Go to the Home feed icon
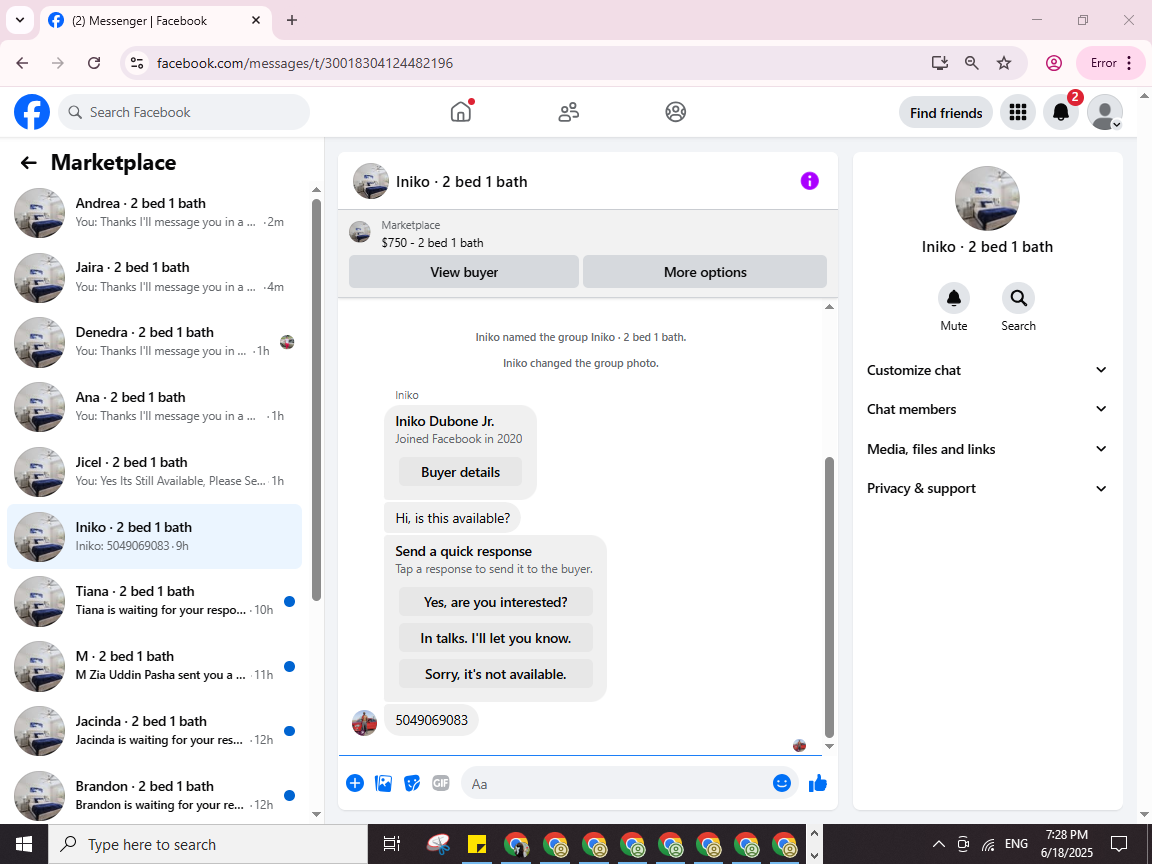This screenshot has height=864, width=1152. 461,112
